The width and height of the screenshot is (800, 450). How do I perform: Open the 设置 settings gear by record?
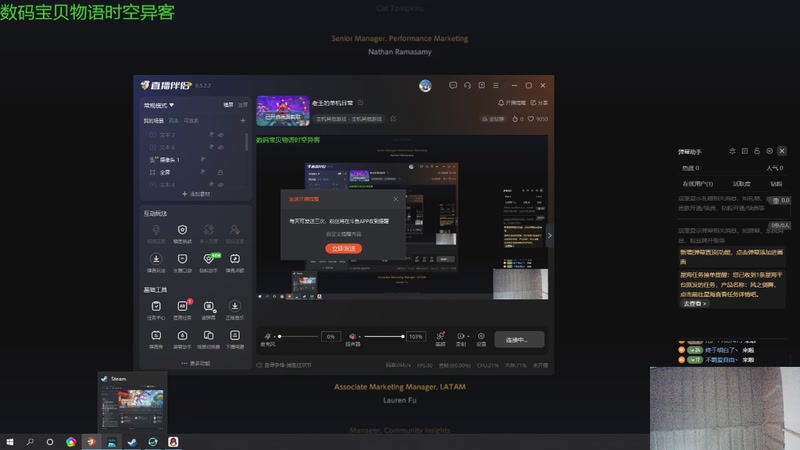click(x=481, y=336)
